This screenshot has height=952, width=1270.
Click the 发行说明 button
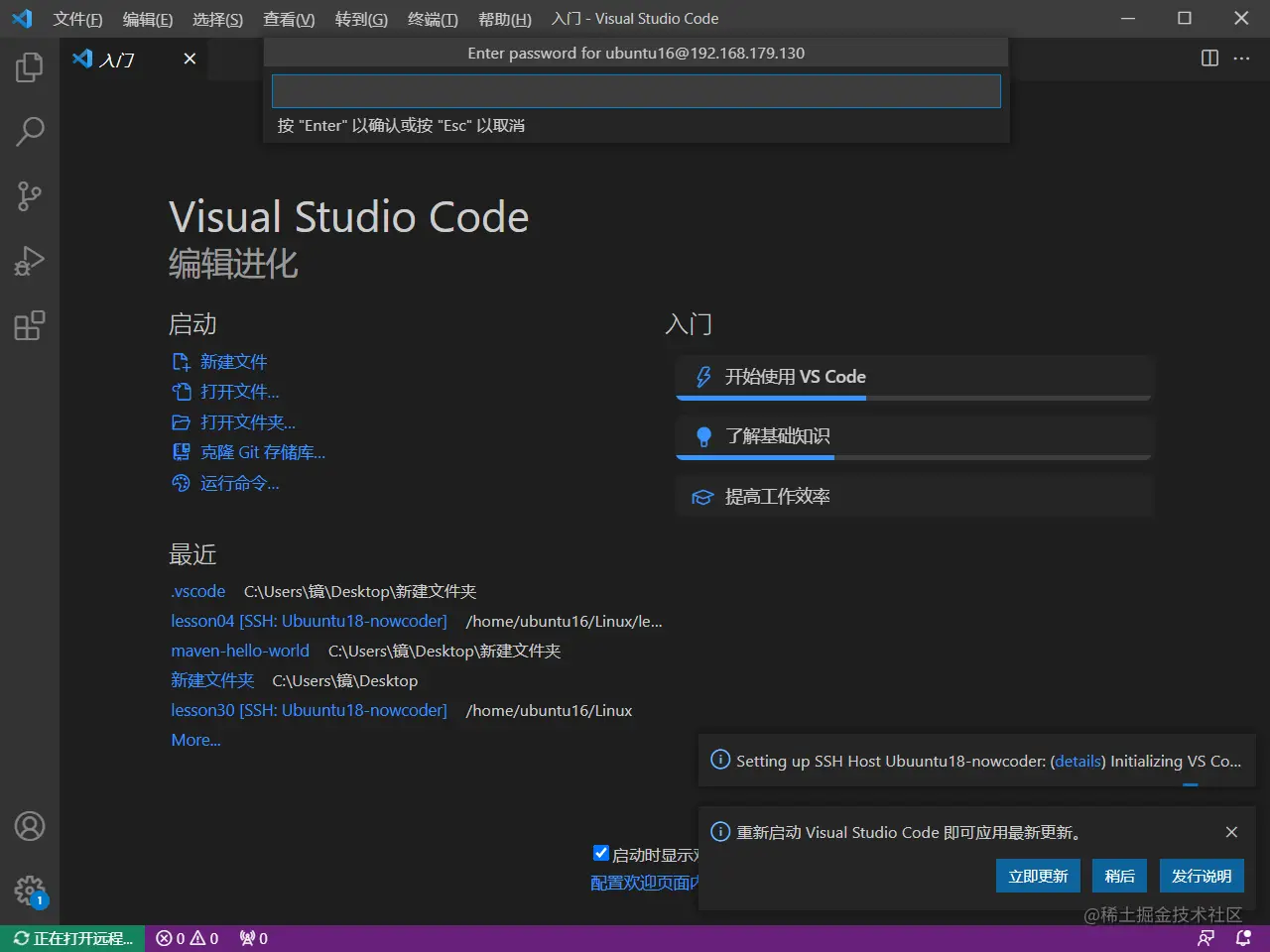(1202, 876)
